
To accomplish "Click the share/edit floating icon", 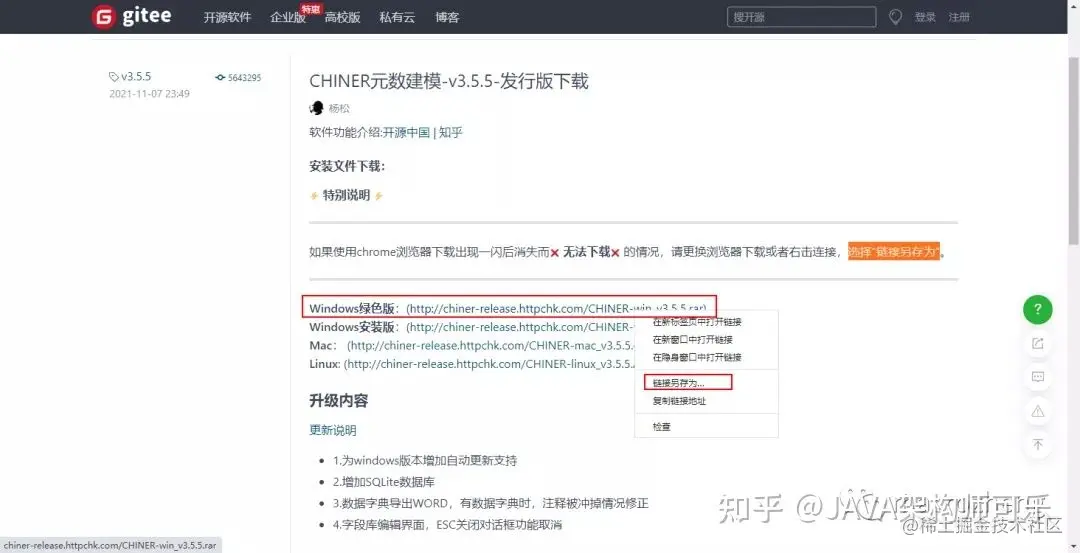I will [x=1037, y=343].
